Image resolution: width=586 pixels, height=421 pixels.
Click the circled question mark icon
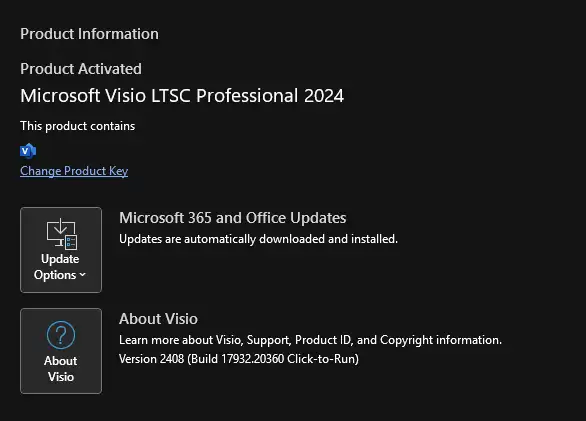[x=61, y=335]
